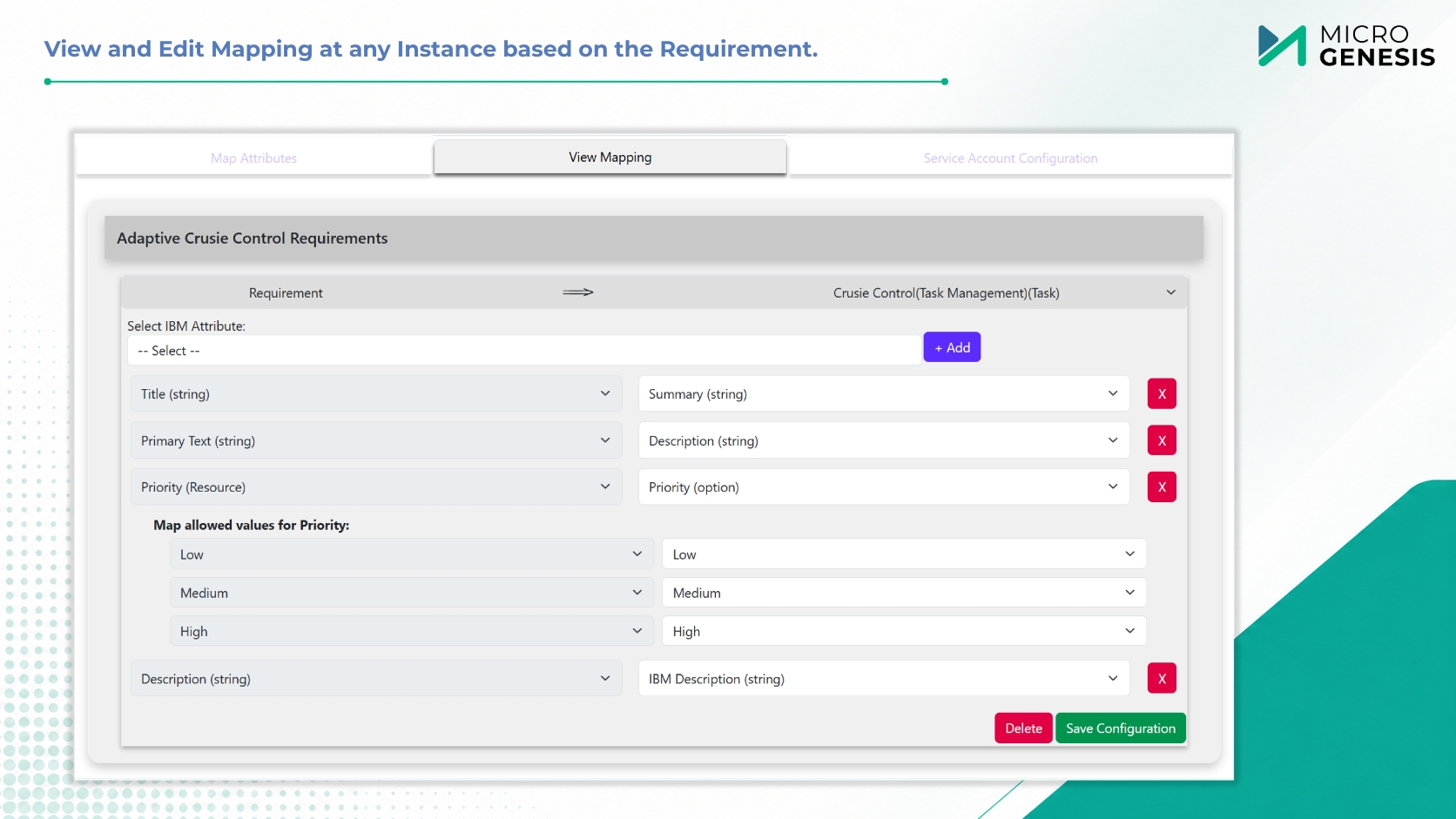Click the Adaptive Crusie Control Requirements heading
This screenshot has height=819, width=1456.
(x=253, y=238)
